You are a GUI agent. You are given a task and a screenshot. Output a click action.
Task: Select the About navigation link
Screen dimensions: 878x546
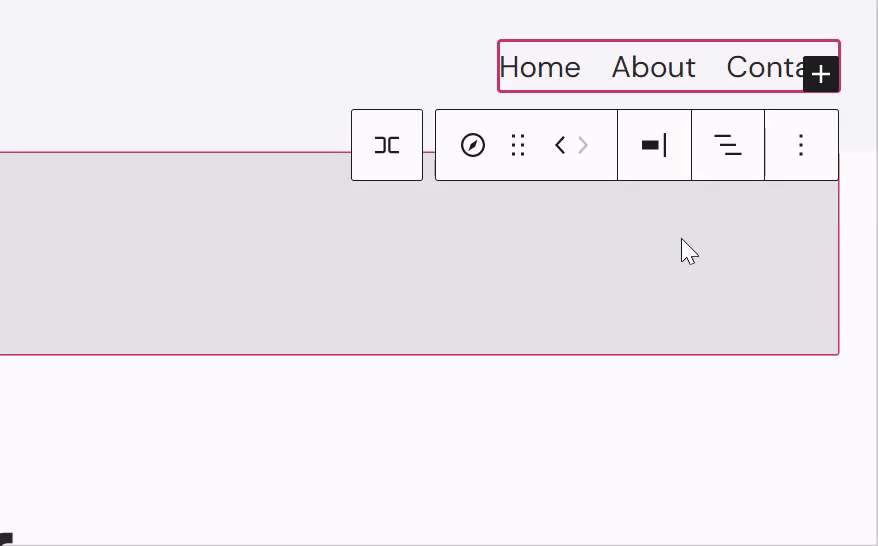[x=653, y=67]
